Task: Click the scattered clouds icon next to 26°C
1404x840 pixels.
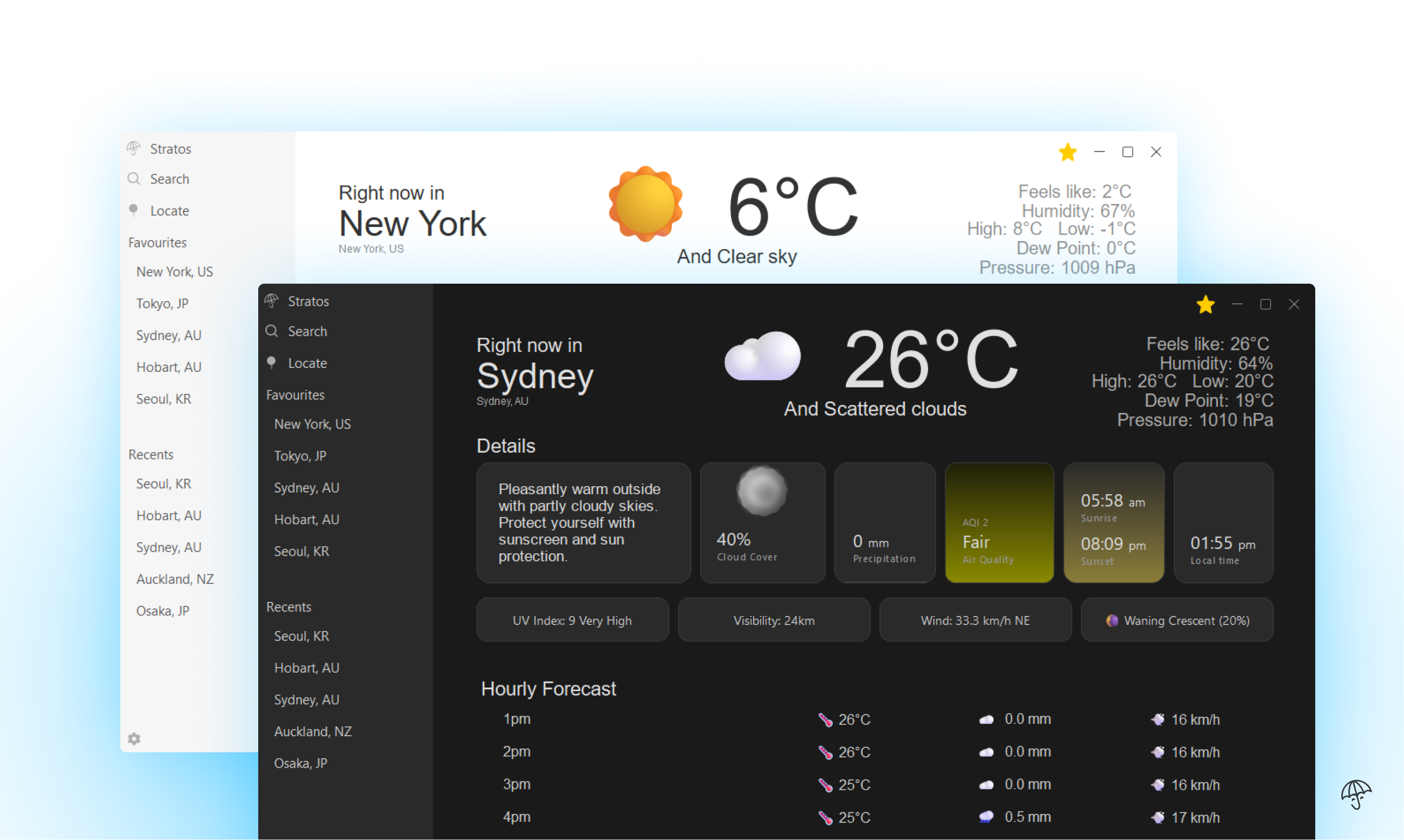Action: (763, 357)
